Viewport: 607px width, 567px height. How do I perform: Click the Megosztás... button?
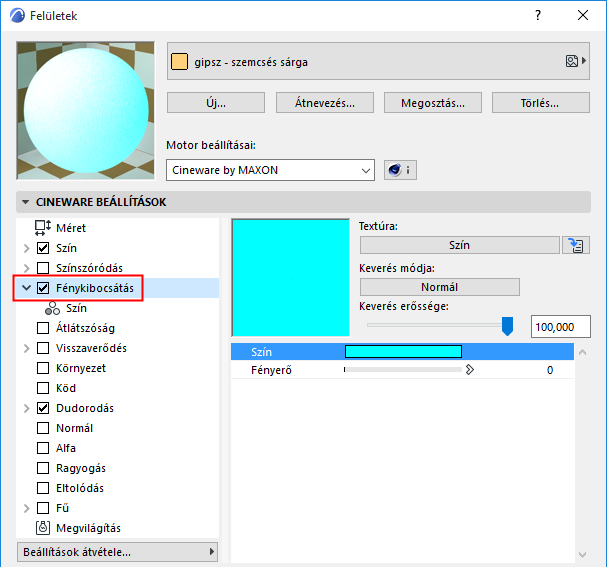[433, 103]
